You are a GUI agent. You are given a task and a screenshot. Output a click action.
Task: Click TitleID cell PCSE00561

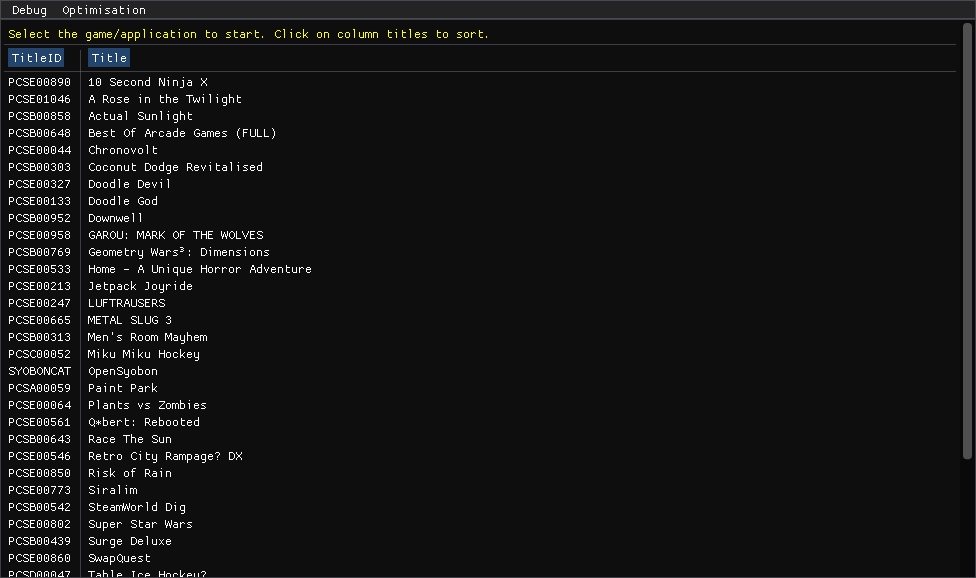(x=40, y=422)
